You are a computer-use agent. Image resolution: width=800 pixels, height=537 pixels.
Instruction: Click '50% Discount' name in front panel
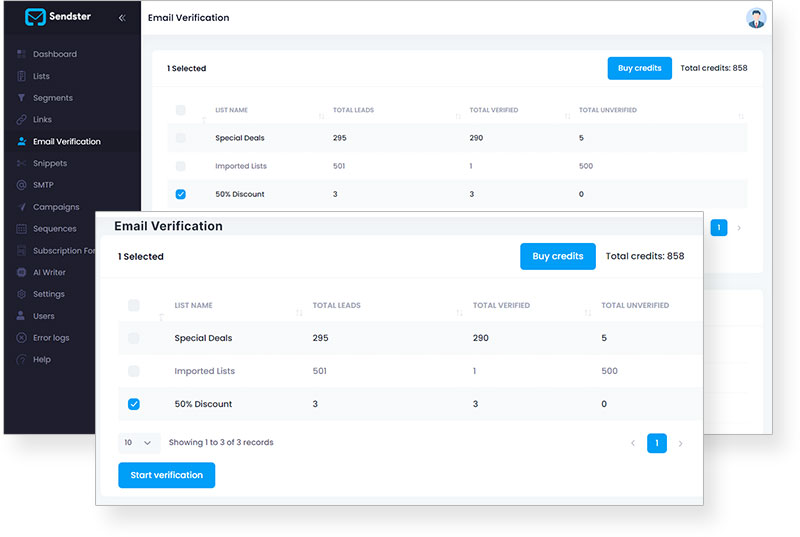pos(203,404)
